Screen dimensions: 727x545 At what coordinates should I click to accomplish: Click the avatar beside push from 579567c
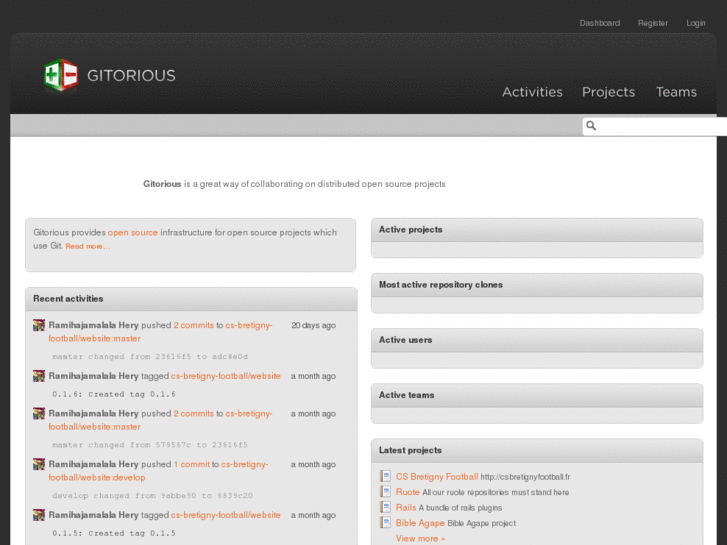[x=39, y=413]
